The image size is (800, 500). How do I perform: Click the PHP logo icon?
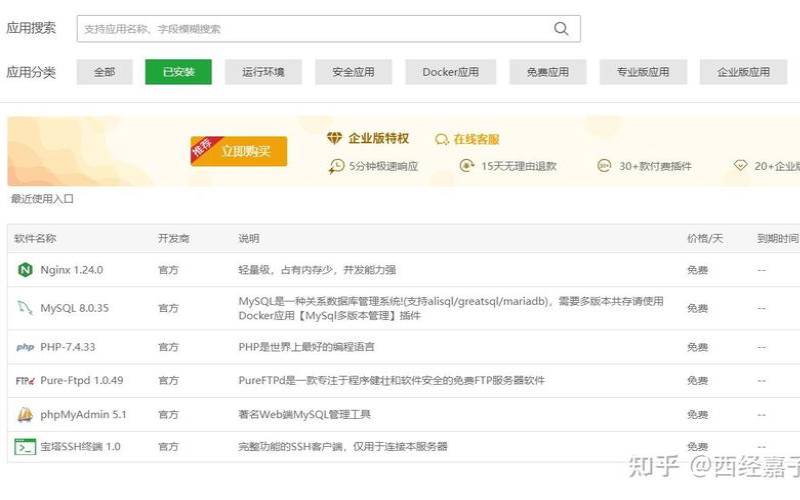[25, 347]
